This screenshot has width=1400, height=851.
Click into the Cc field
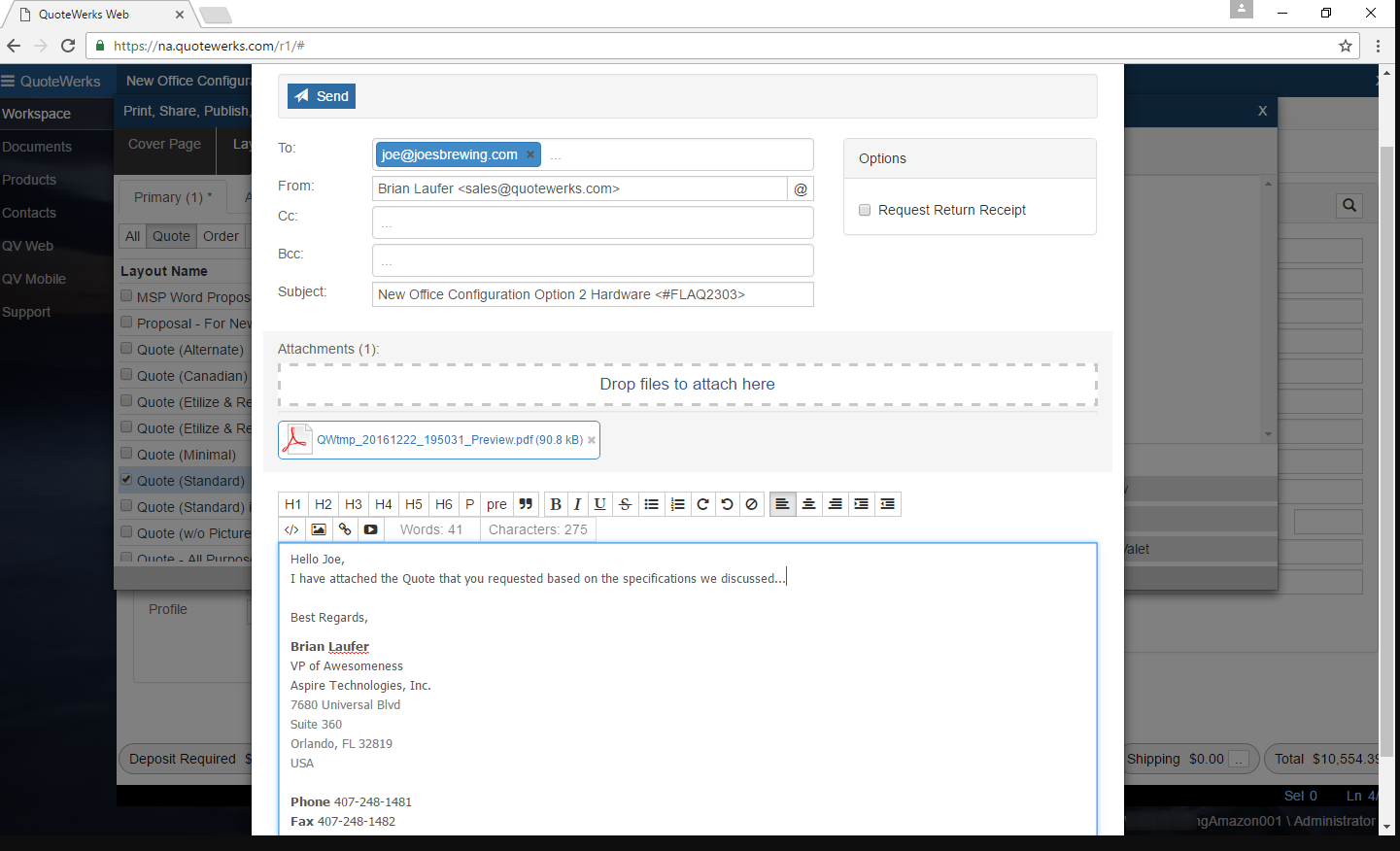[593, 222]
